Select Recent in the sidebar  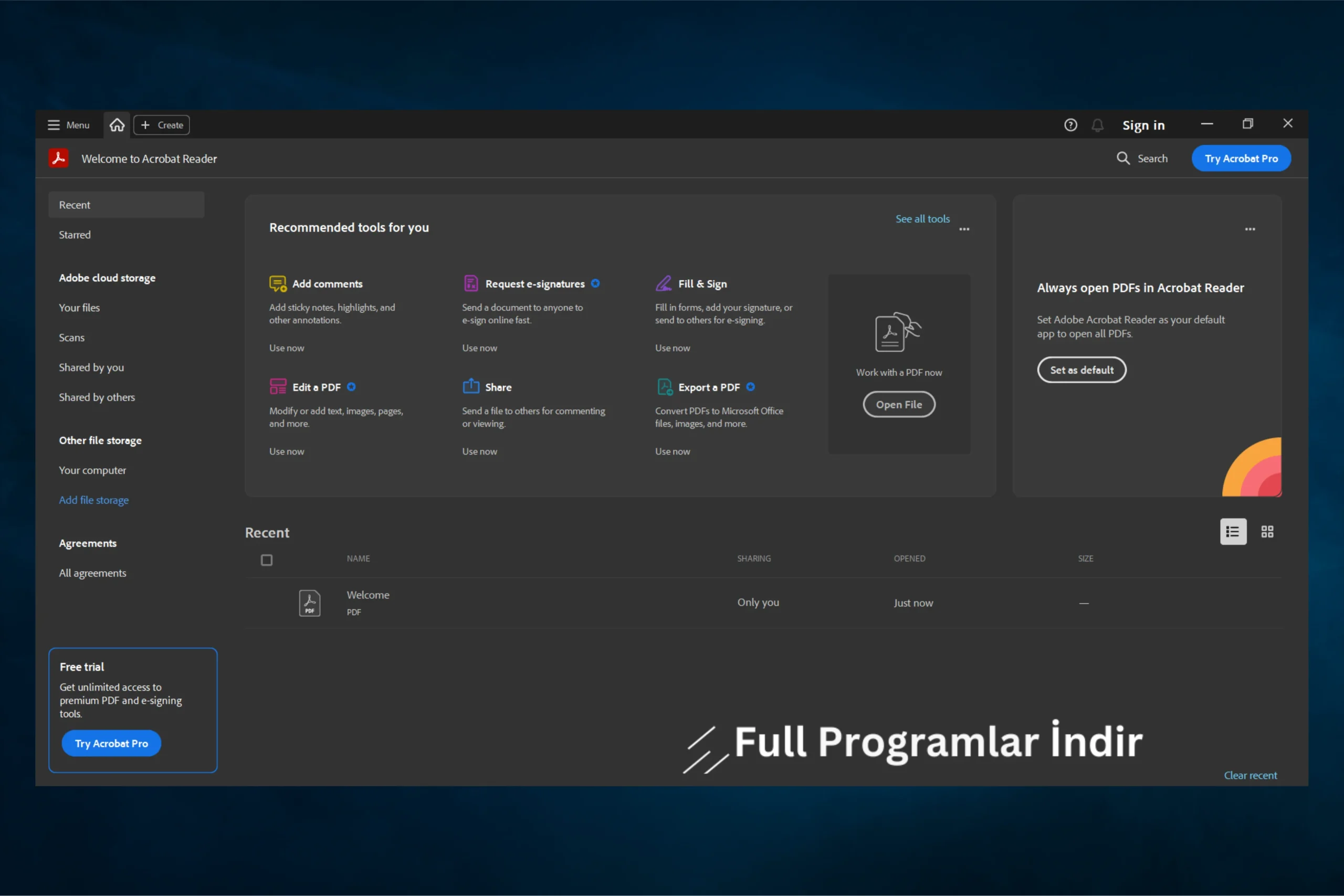(x=127, y=205)
